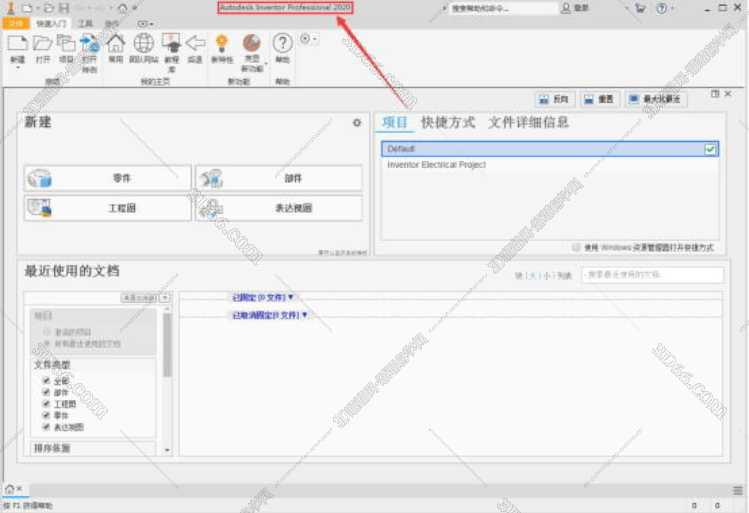This screenshot has height=513, width=749.
Task: Click the Projects (项目) ribbon icon
Action: tap(66, 43)
